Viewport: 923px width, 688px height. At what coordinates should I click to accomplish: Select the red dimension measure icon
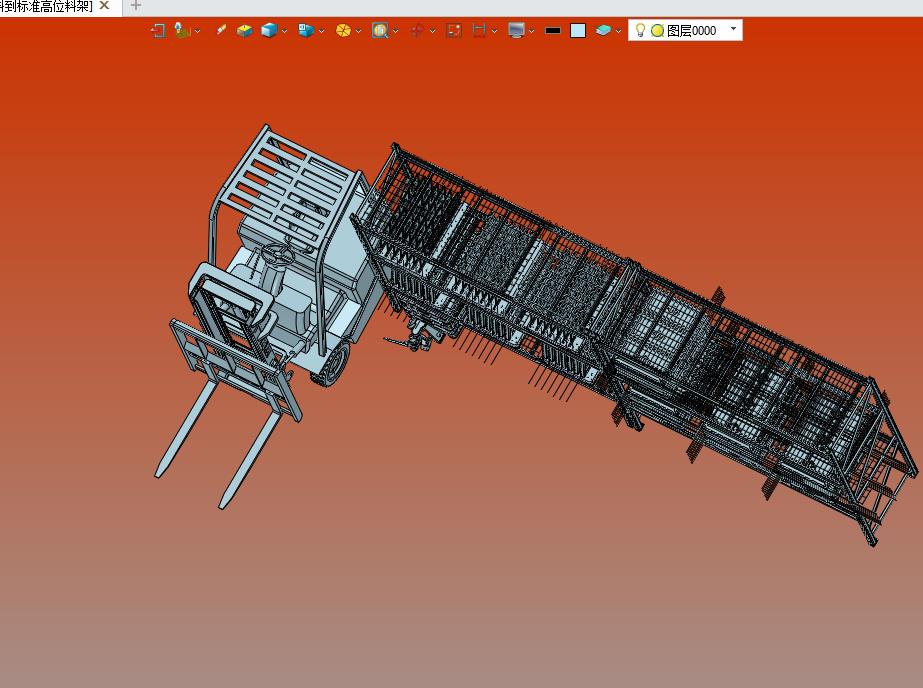pos(479,31)
